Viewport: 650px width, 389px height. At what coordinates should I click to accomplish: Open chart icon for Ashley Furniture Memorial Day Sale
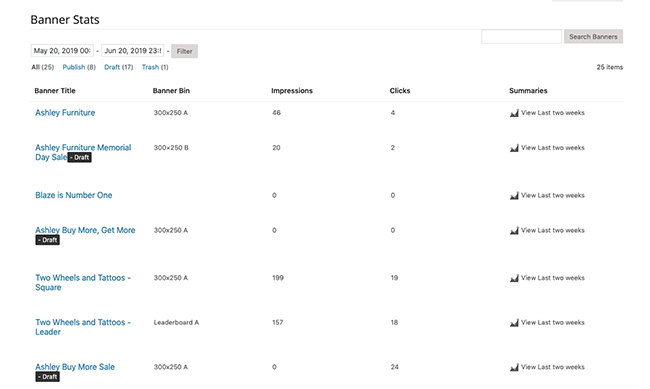(514, 148)
